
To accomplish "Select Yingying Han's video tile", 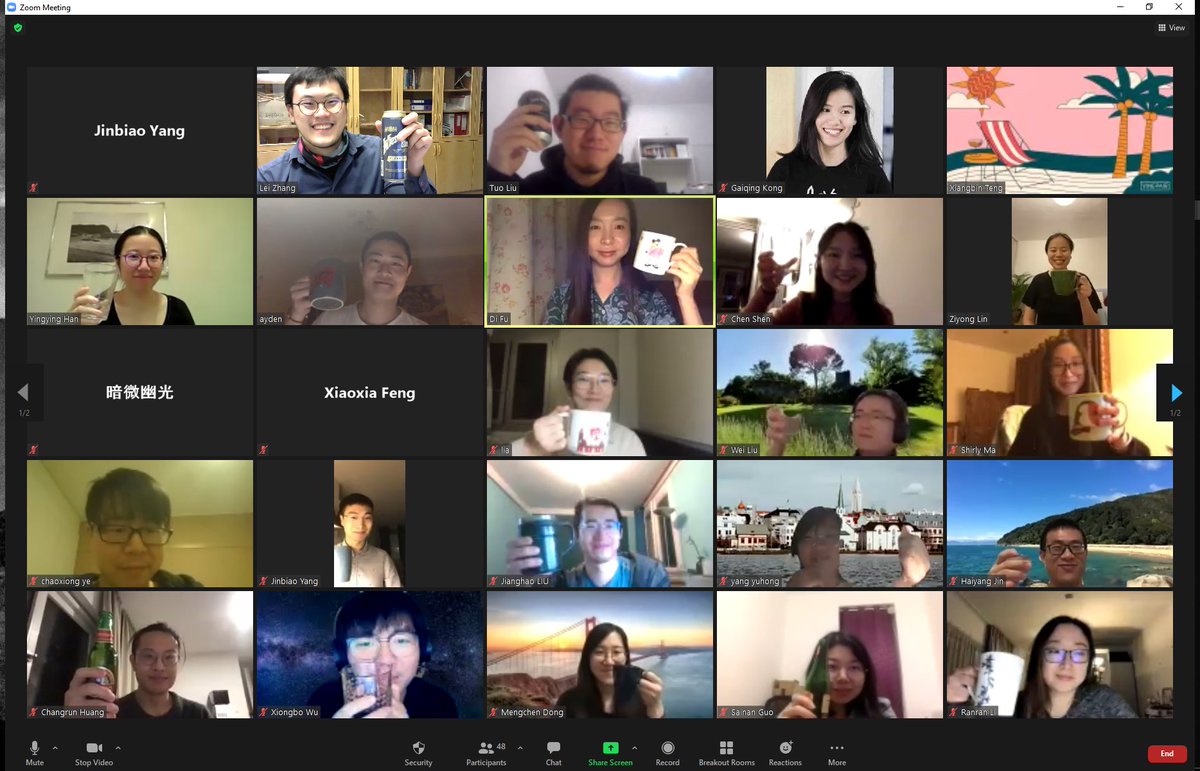I will [x=140, y=261].
